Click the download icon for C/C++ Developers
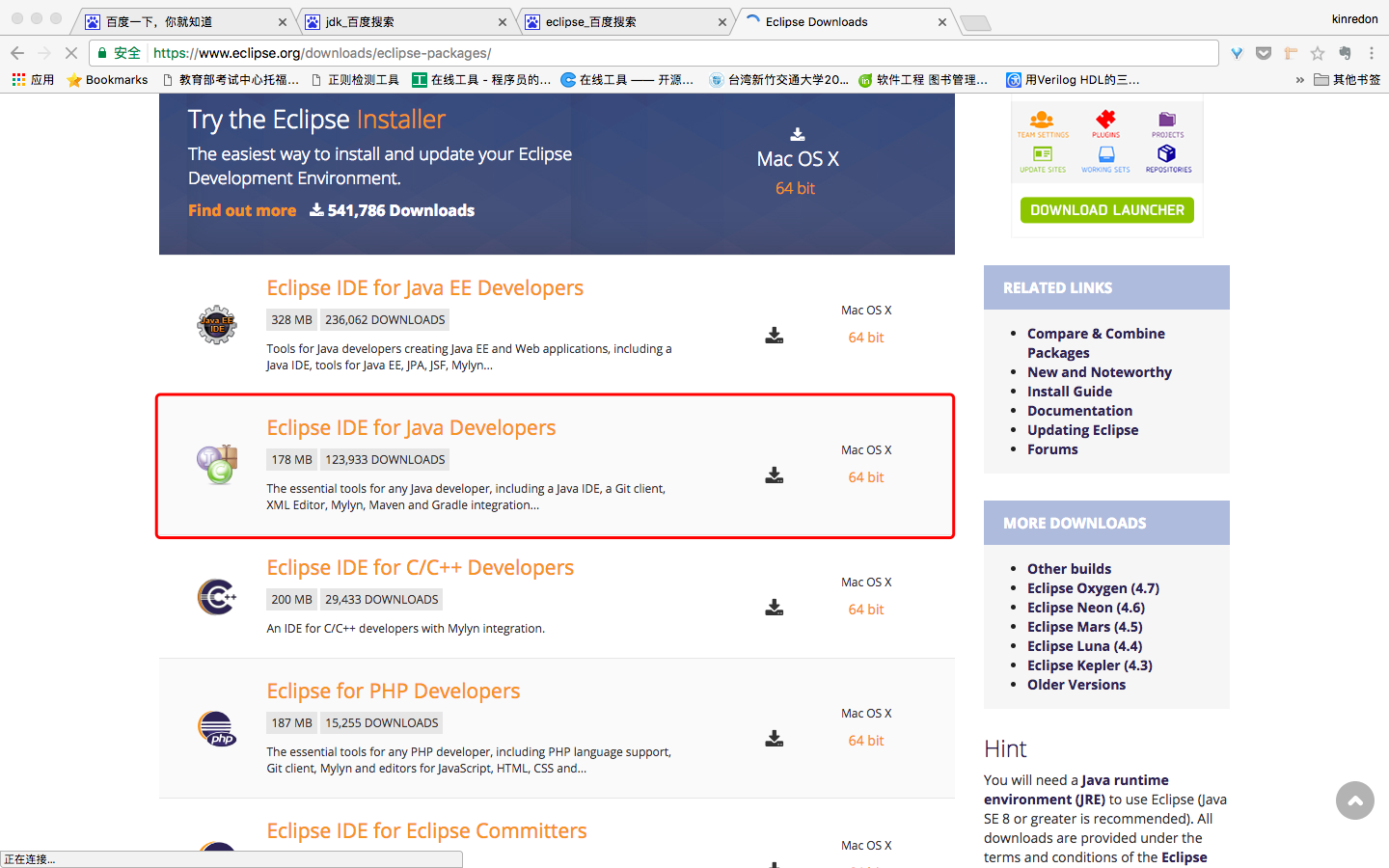Image resolution: width=1389 pixels, height=868 pixels. [775, 608]
